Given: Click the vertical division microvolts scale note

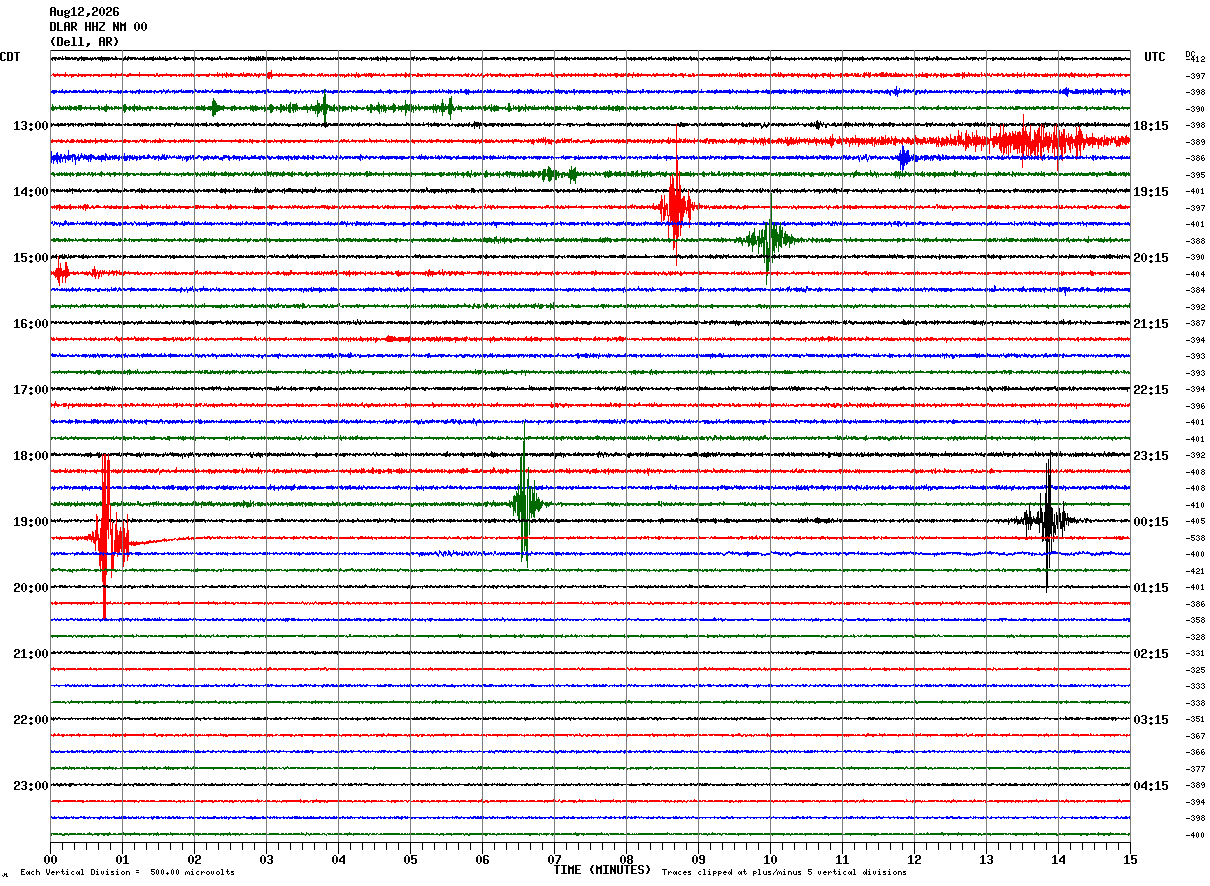Looking at the screenshot, I should point(127,872).
